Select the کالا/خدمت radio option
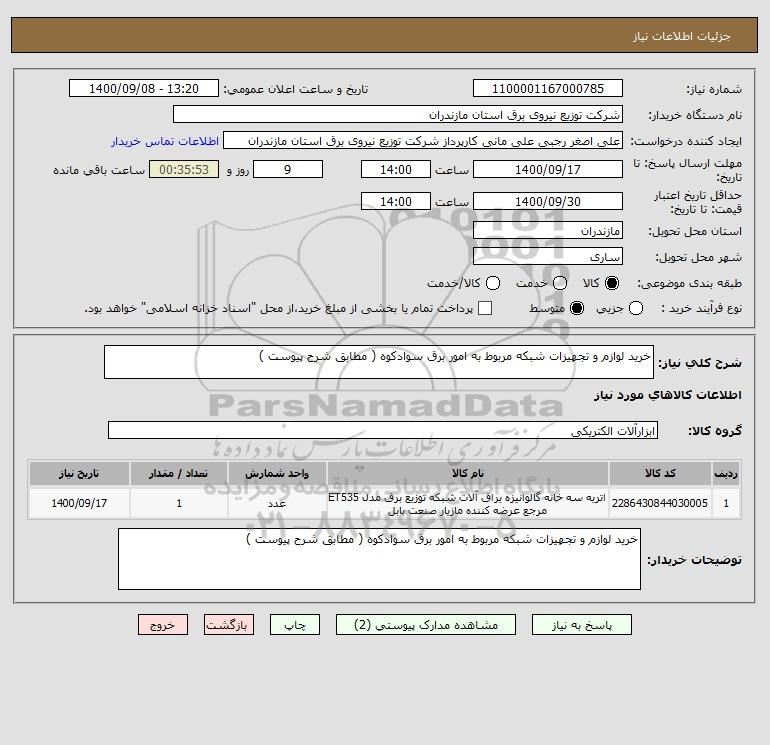Image resolution: width=770 pixels, height=745 pixels. [493, 283]
